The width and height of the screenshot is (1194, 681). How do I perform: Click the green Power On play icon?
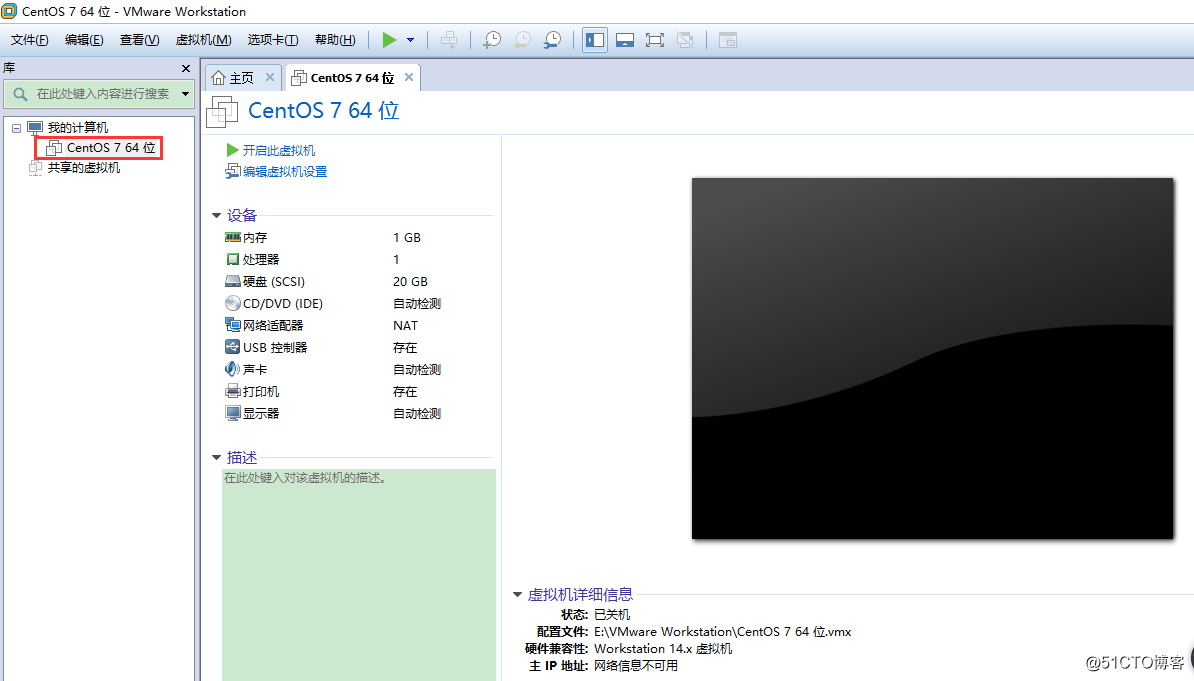coord(389,40)
